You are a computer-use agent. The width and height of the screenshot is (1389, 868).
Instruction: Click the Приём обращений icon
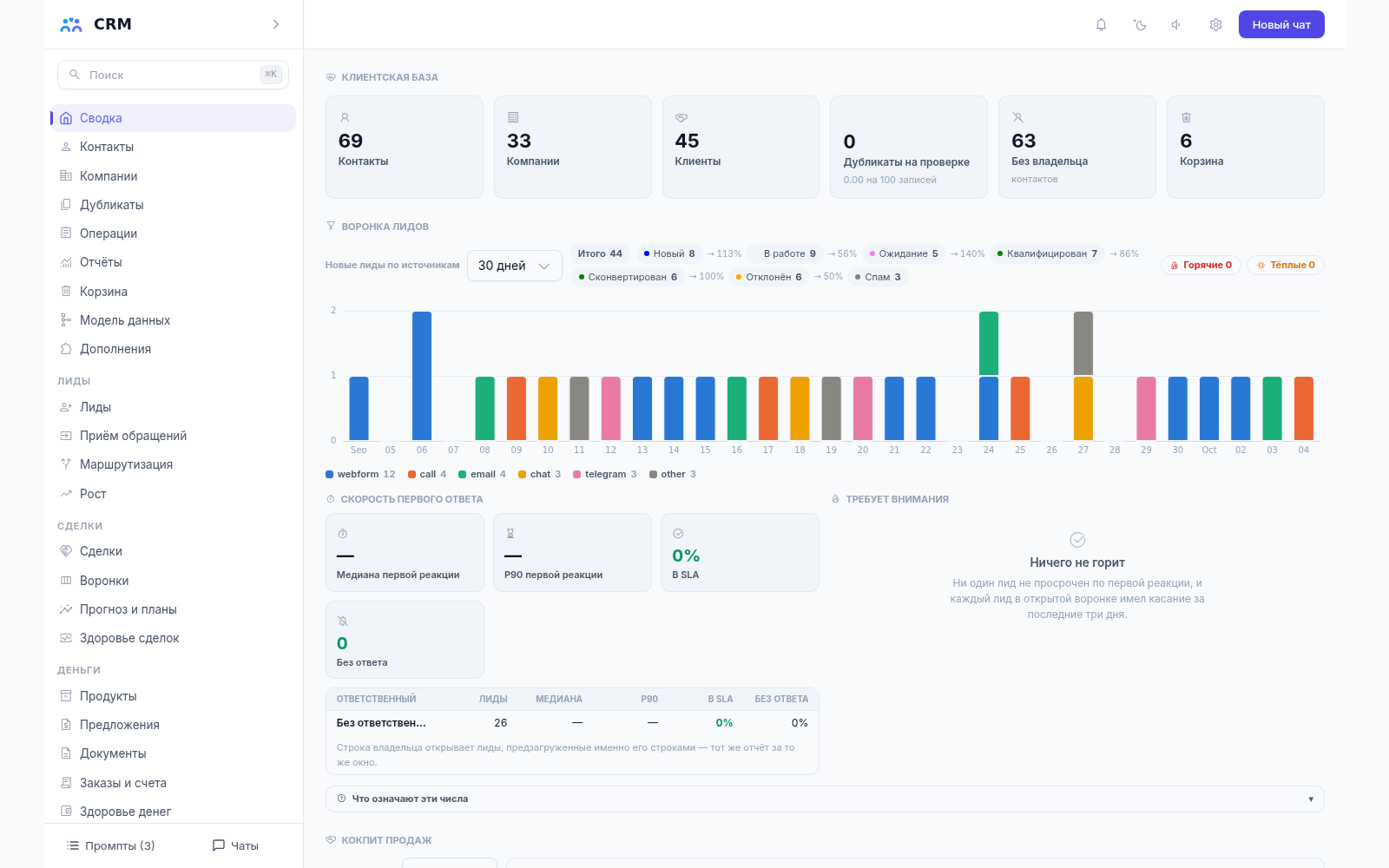pos(66,436)
